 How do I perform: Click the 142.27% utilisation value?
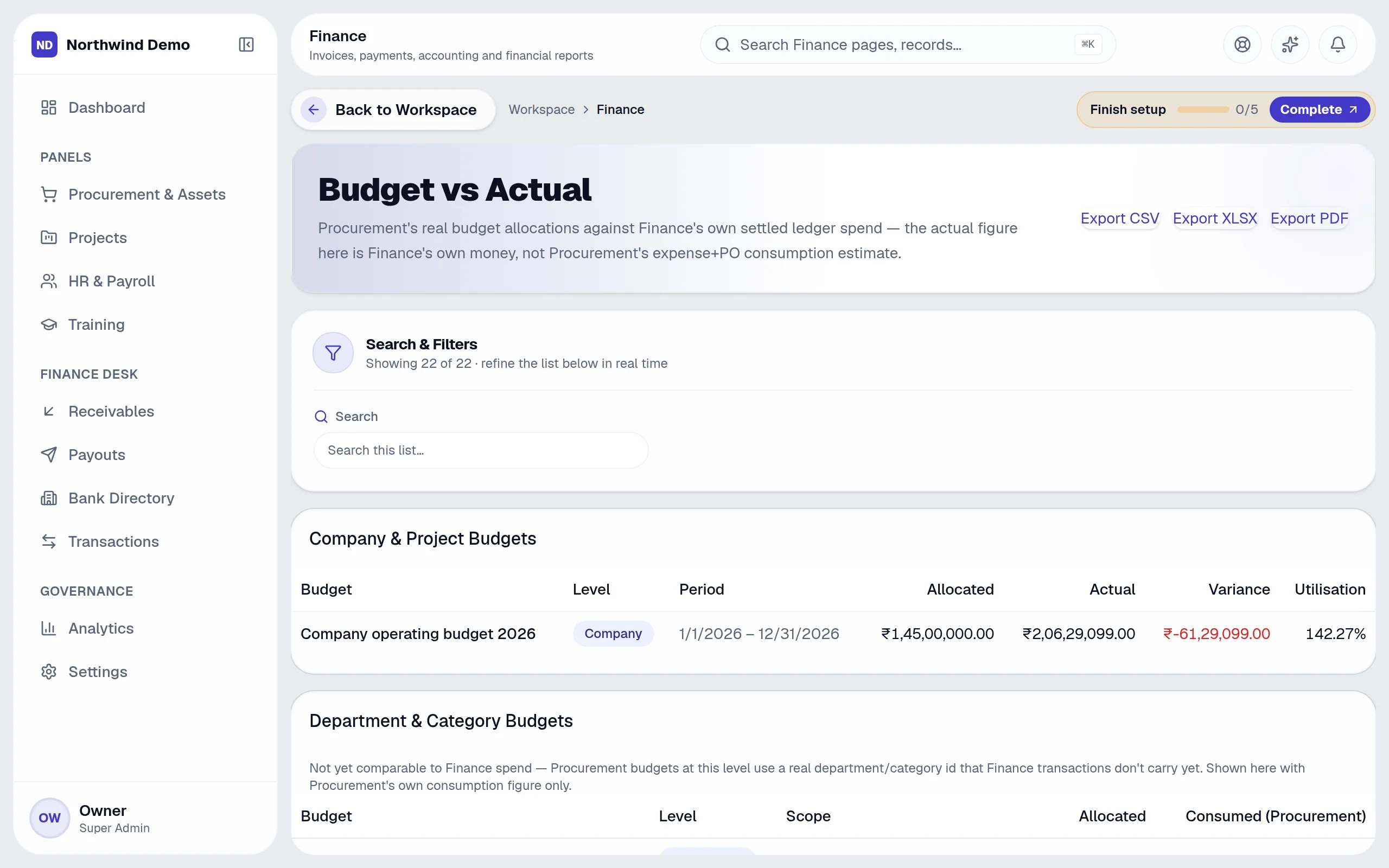tap(1335, 633)
